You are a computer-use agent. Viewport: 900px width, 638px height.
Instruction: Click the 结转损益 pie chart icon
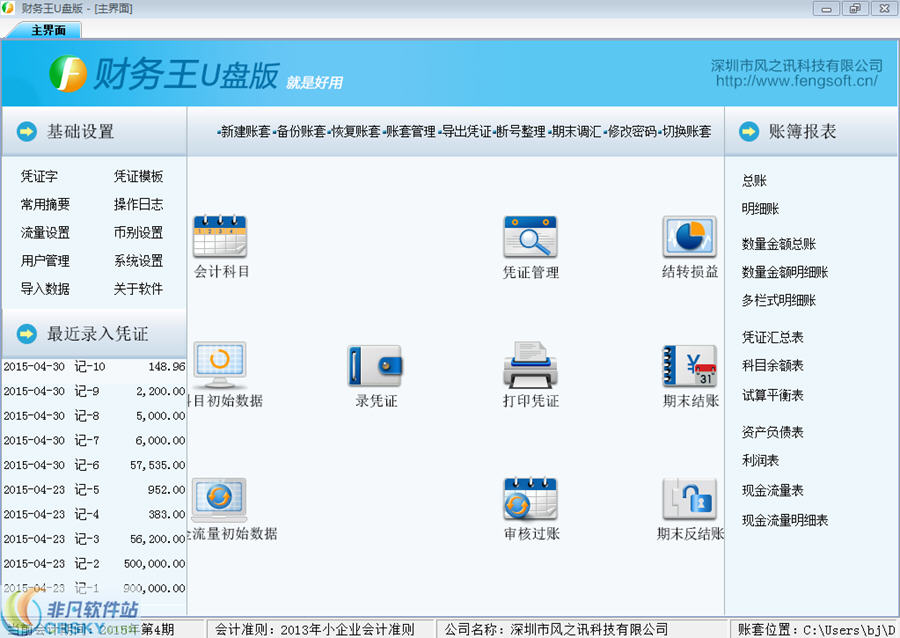(x=689, y=236)
